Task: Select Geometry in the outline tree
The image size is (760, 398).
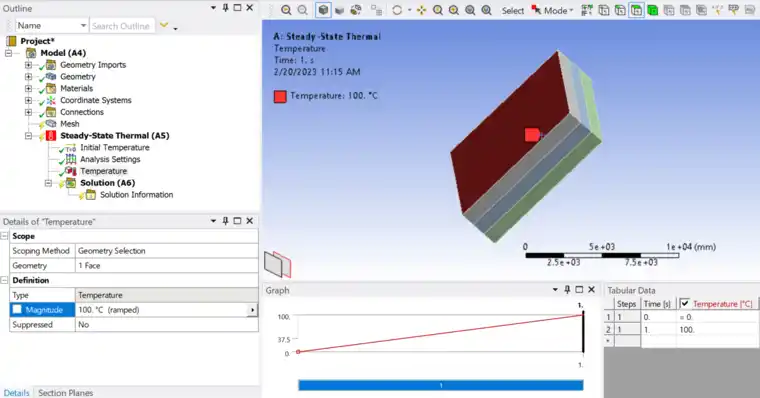Action: click(x=78, y=77)
